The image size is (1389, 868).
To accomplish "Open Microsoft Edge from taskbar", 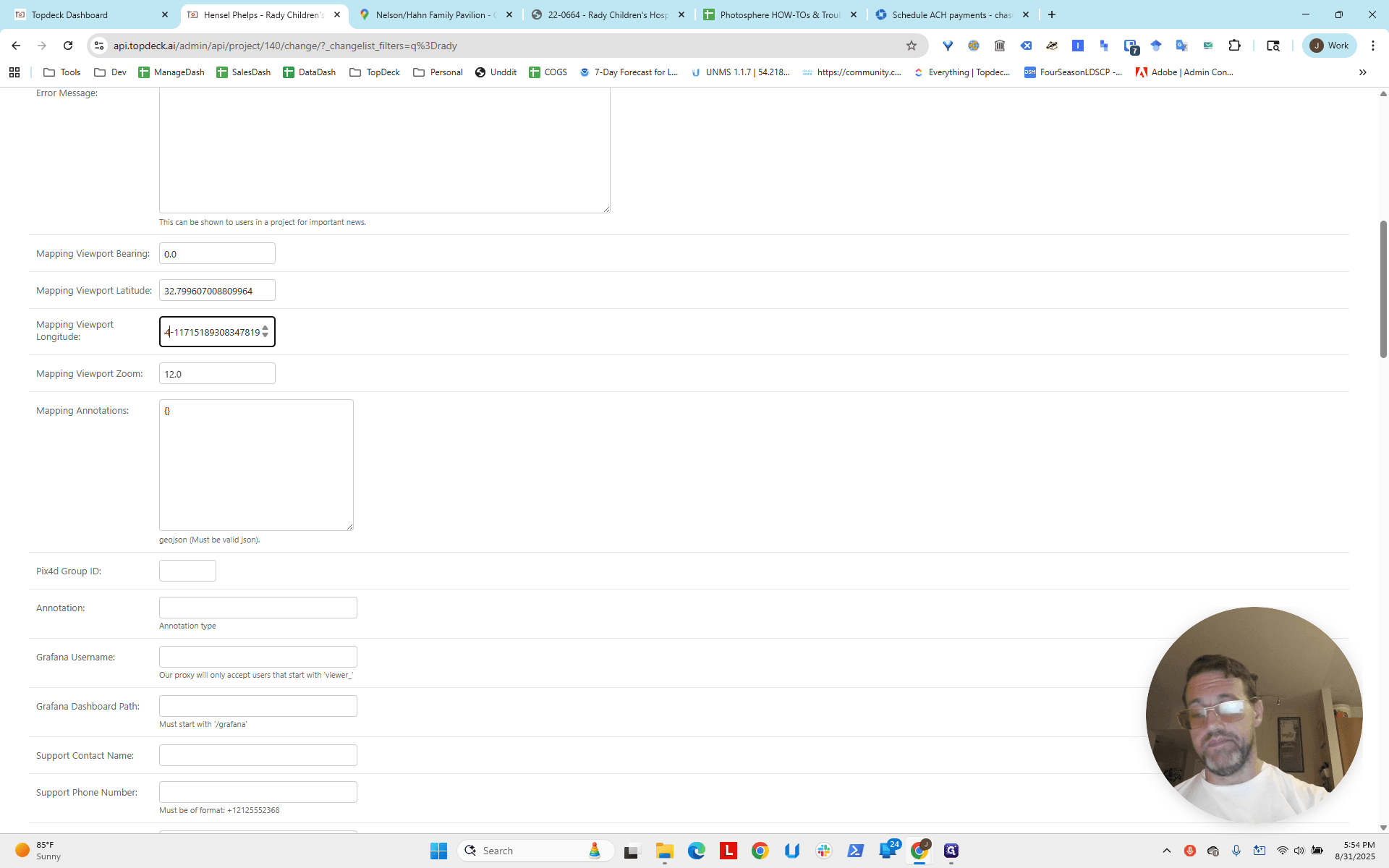I will point(696,851).
